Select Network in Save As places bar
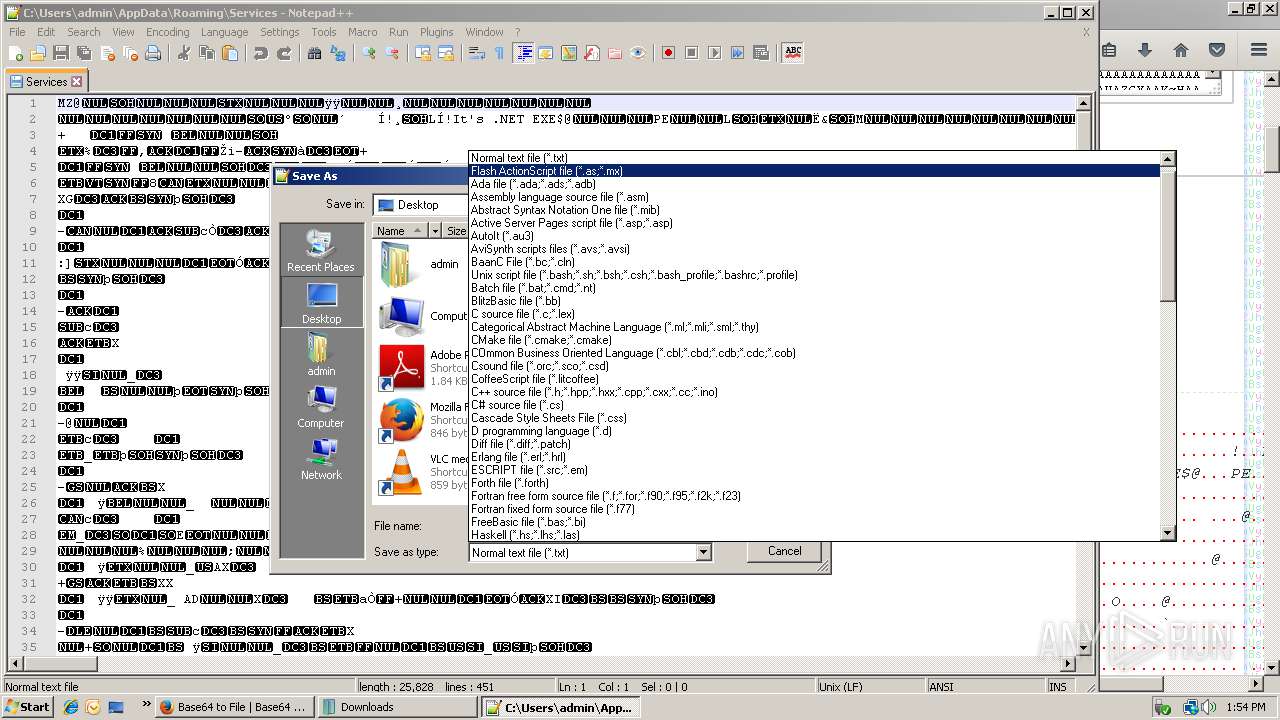1280x720 pixels. [x=321, y=458]
